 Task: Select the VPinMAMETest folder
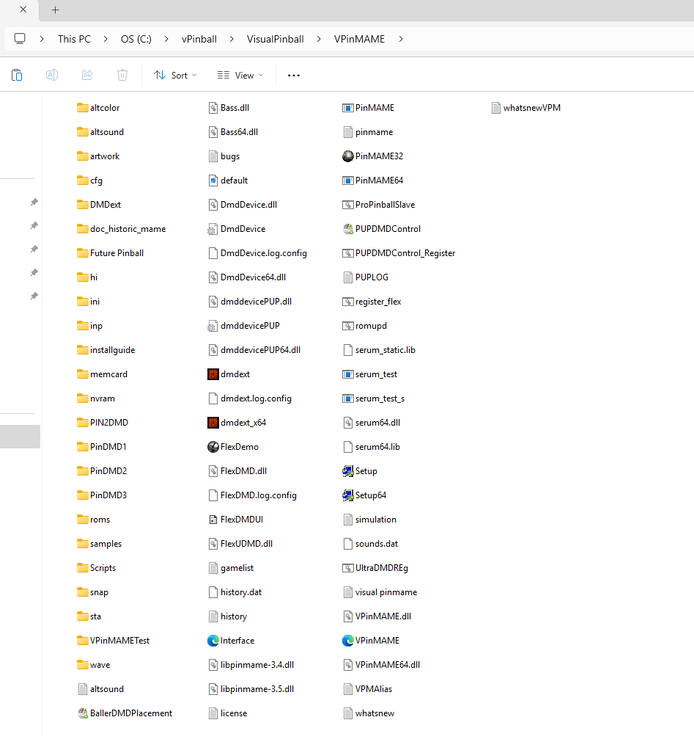[x=113, y=640]
